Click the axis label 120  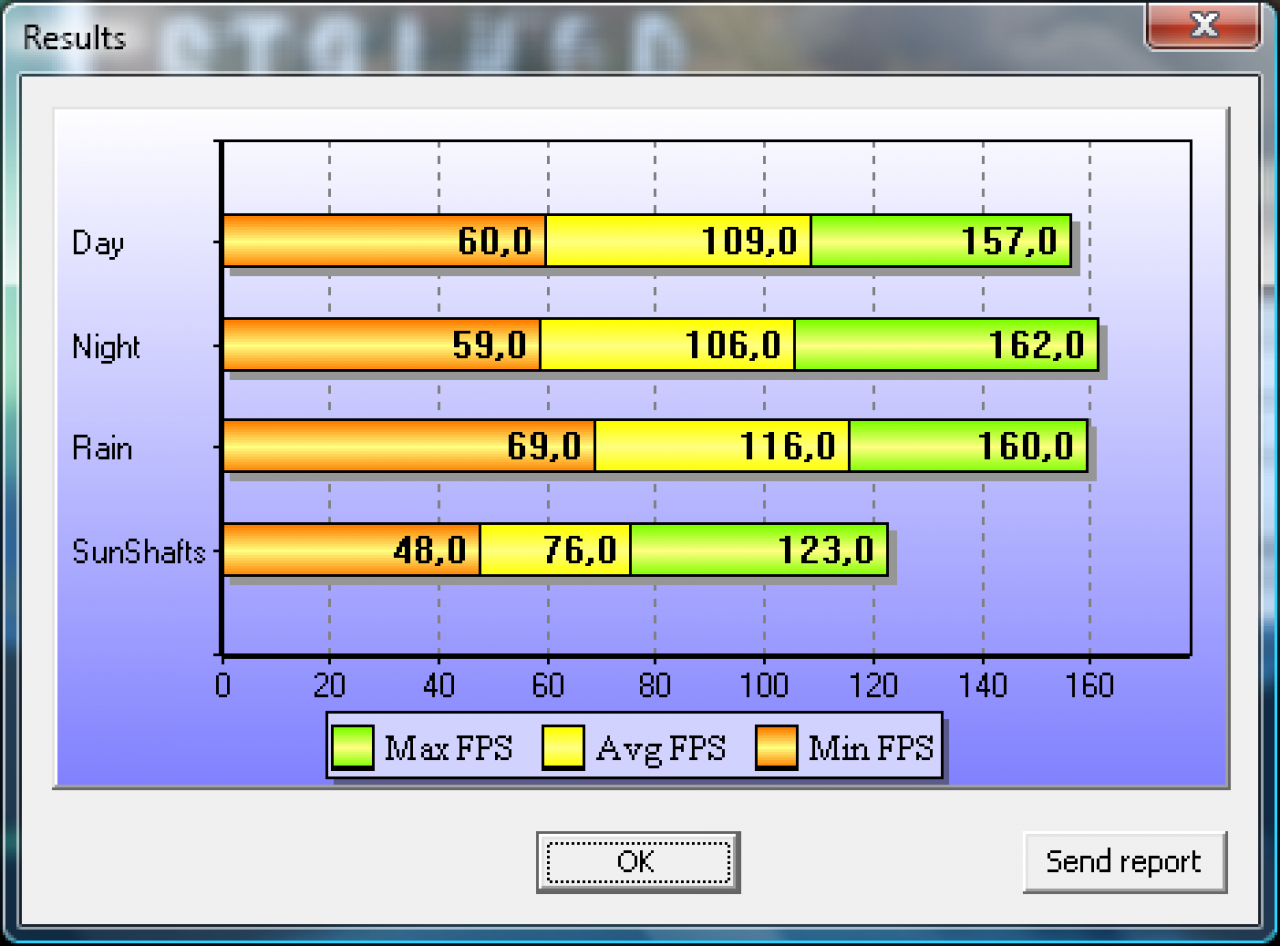click(873, 686)
